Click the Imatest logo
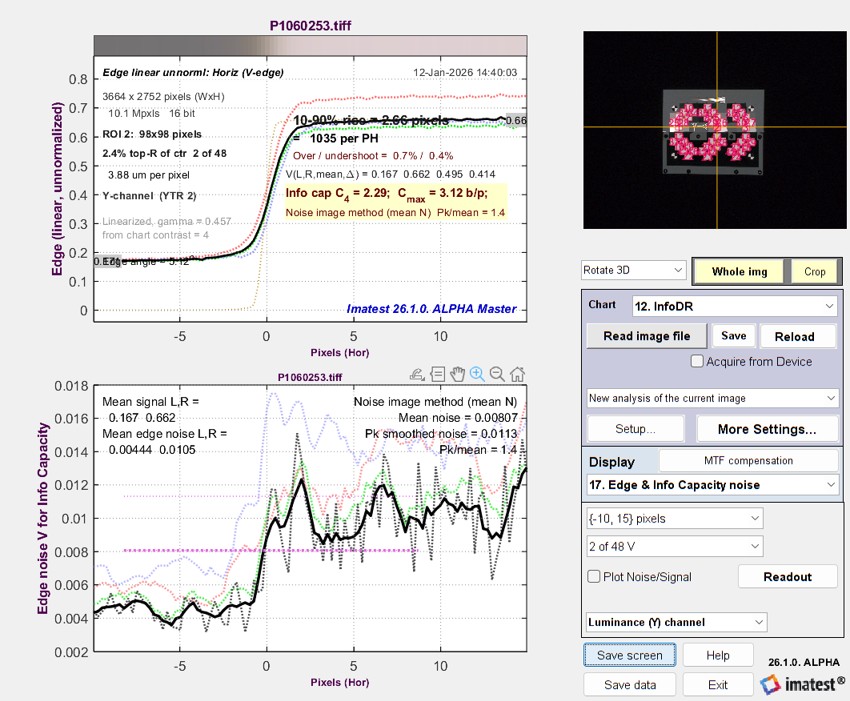Screen dimensions: 850x701 tap(798, 684)
